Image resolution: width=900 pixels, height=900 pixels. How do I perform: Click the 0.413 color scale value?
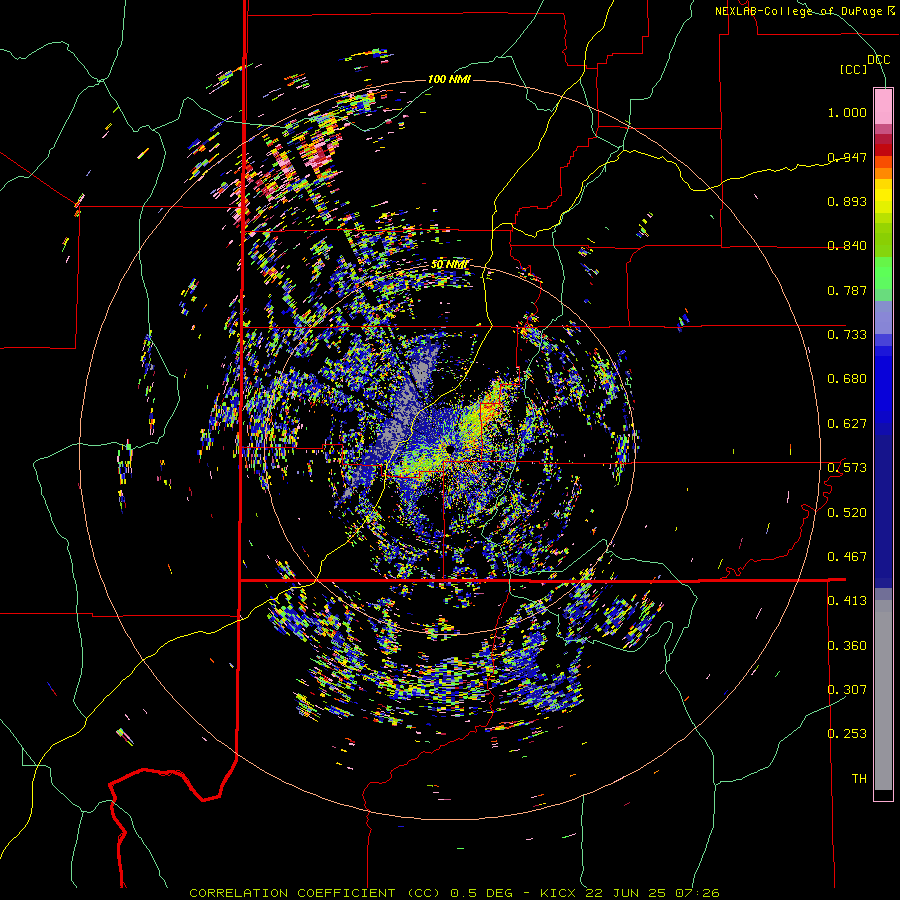click(847, 601)
